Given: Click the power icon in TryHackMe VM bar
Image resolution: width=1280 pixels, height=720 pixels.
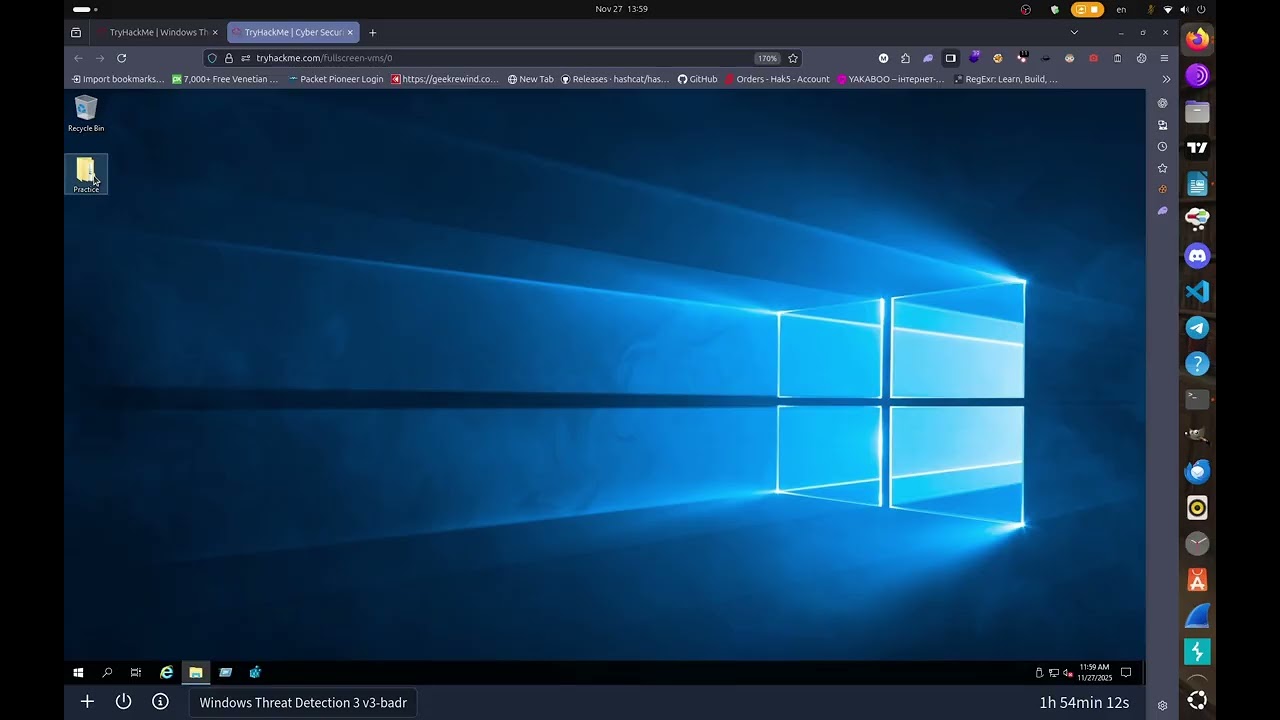Looking at the screenshot, I should [x=123, y=702].
